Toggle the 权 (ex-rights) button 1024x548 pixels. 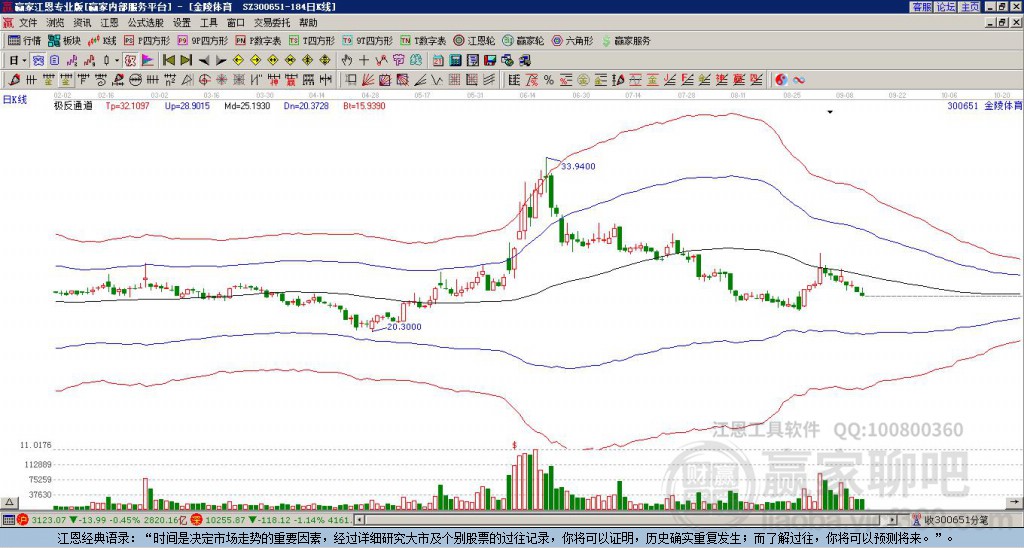(x=130, y=61)
